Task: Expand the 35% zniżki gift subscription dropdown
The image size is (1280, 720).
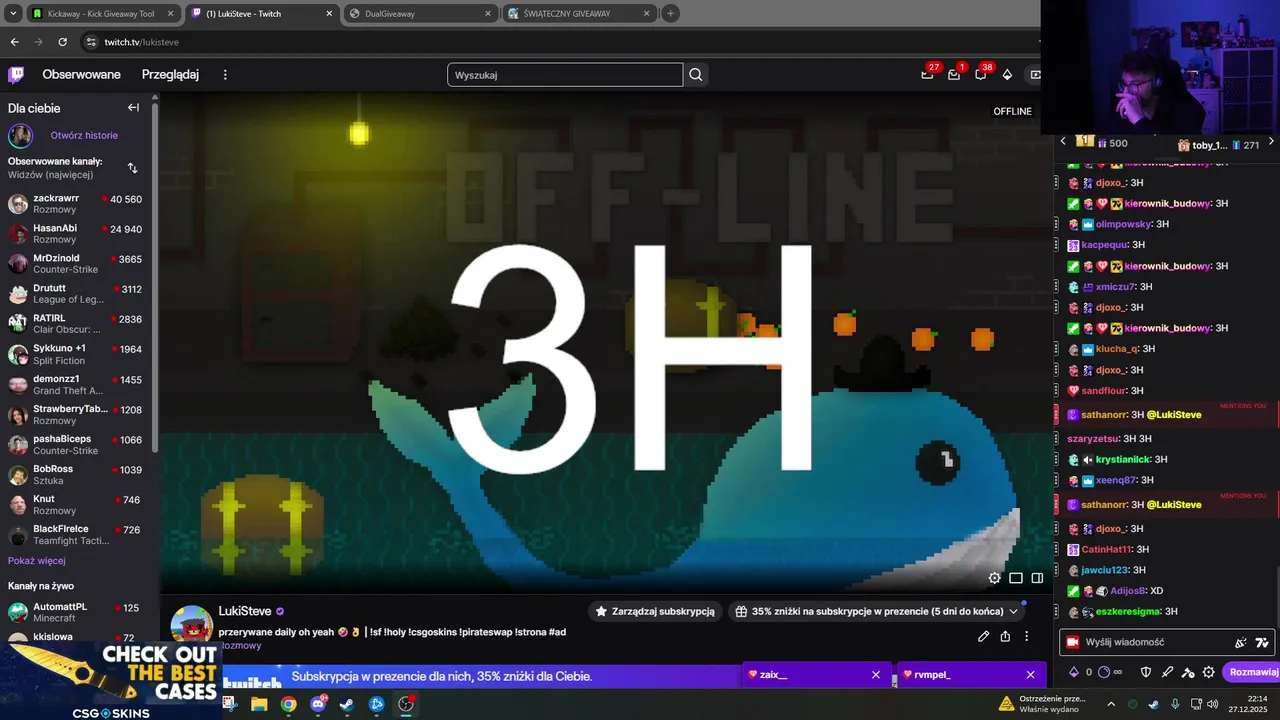Action: (x=876, y=611)
